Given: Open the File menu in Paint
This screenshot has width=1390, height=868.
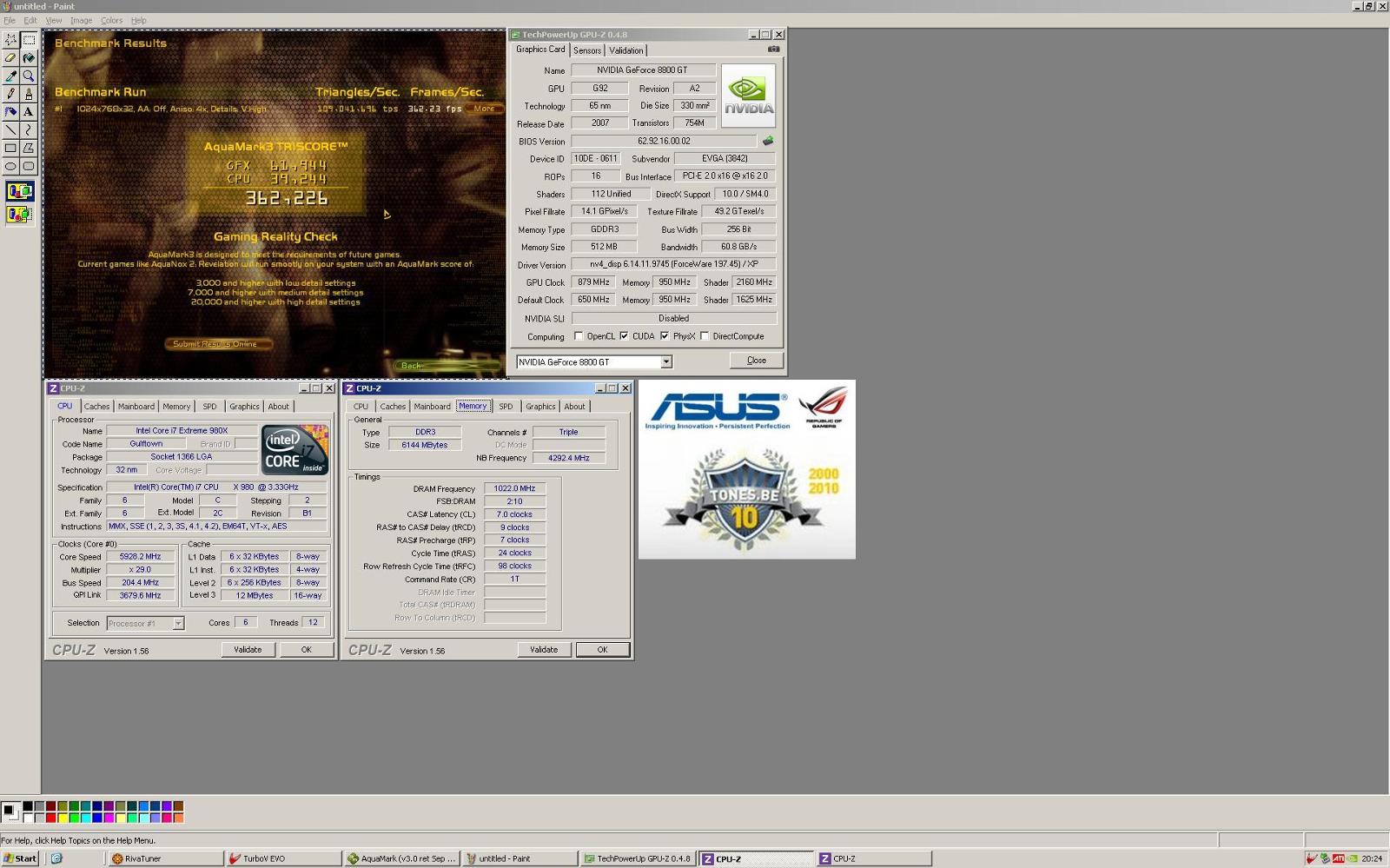Looking at the screenshot, I should coord(10,20).
